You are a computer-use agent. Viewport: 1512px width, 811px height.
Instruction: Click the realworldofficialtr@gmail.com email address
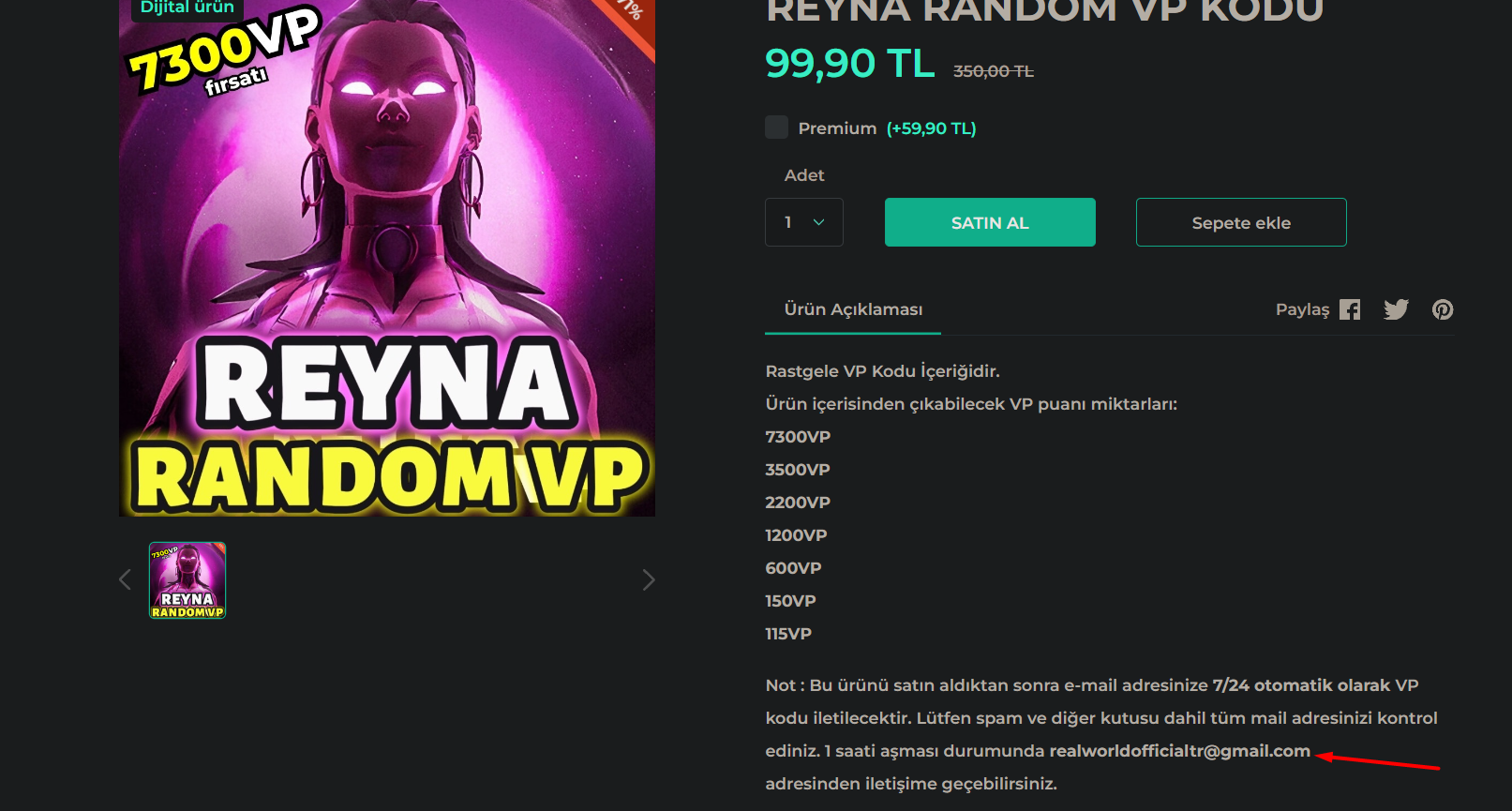coord(1179,751)
